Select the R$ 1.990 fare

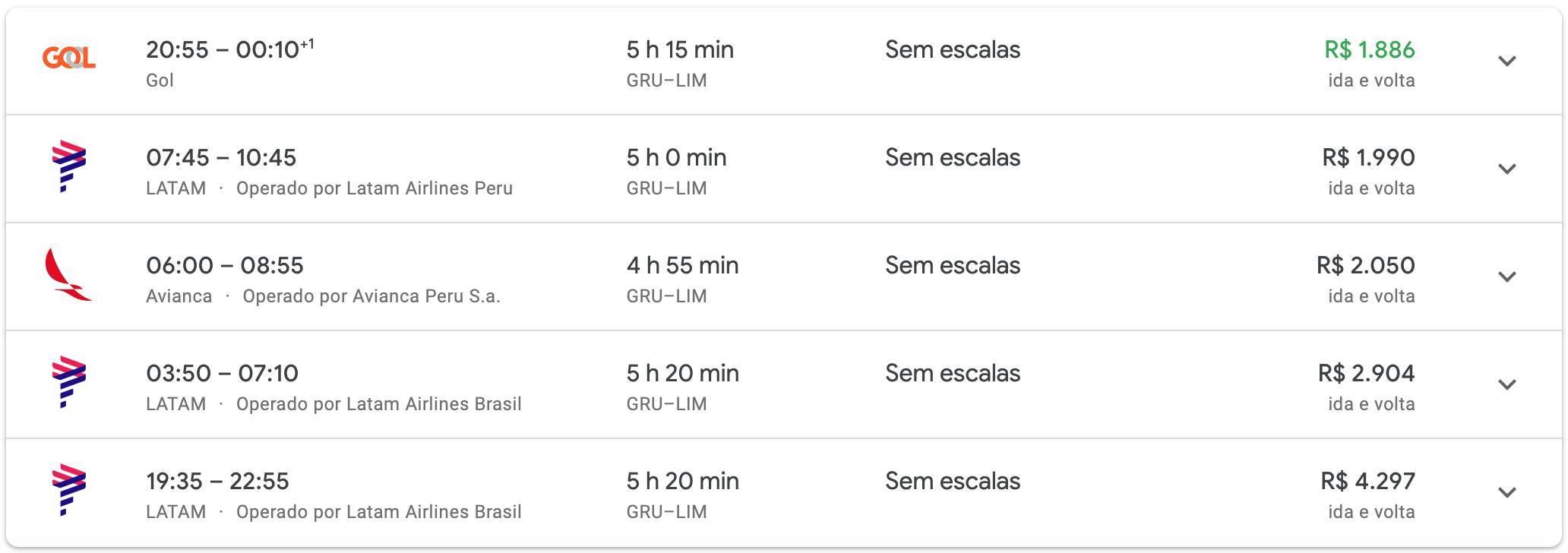click(1369, 158)
